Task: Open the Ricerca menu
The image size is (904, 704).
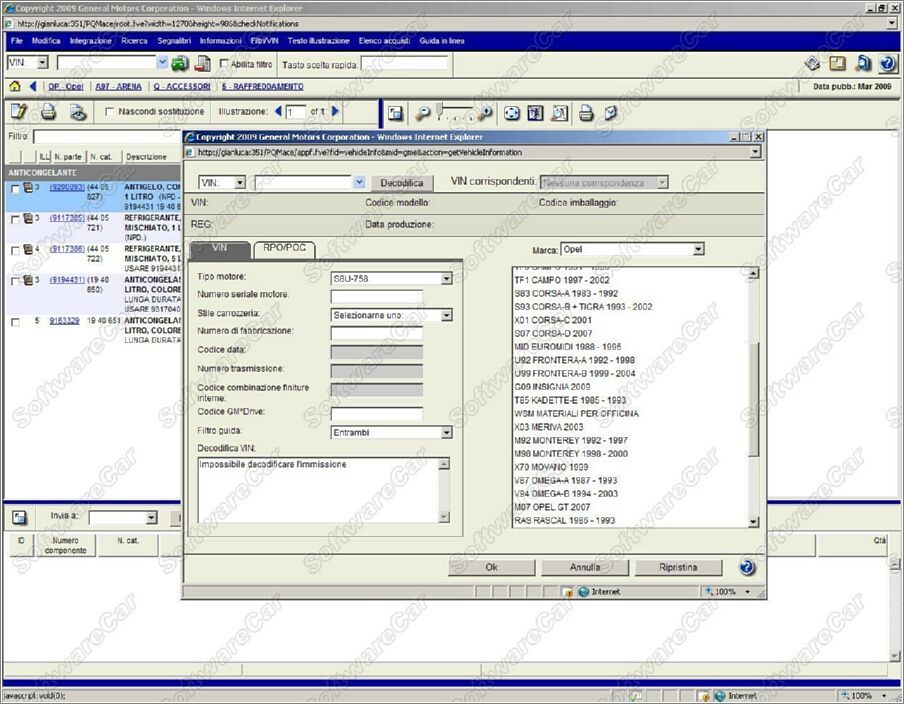Action: (x=134, y=41)
